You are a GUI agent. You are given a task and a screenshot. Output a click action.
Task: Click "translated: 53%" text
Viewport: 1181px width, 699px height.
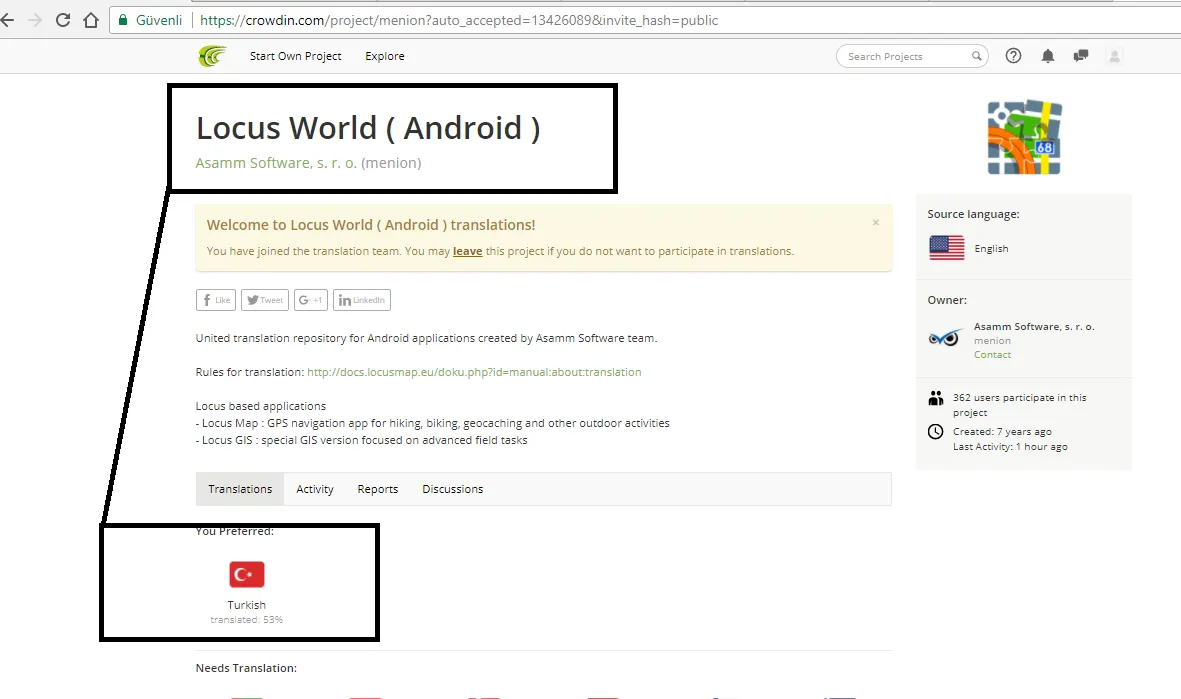click(x=246, y=620)
